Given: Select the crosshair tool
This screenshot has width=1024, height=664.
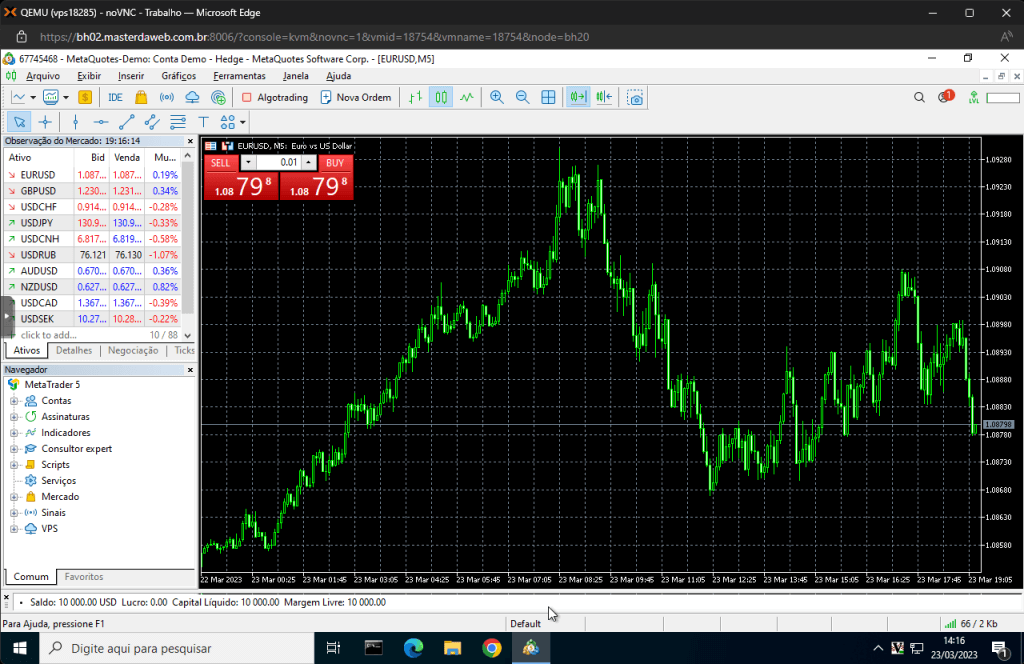Looking at the screenshot, I should (45, 122).
